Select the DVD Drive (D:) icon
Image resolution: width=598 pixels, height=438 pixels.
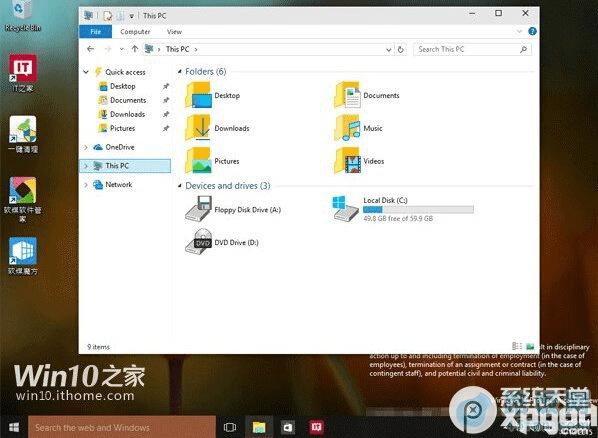198,242
